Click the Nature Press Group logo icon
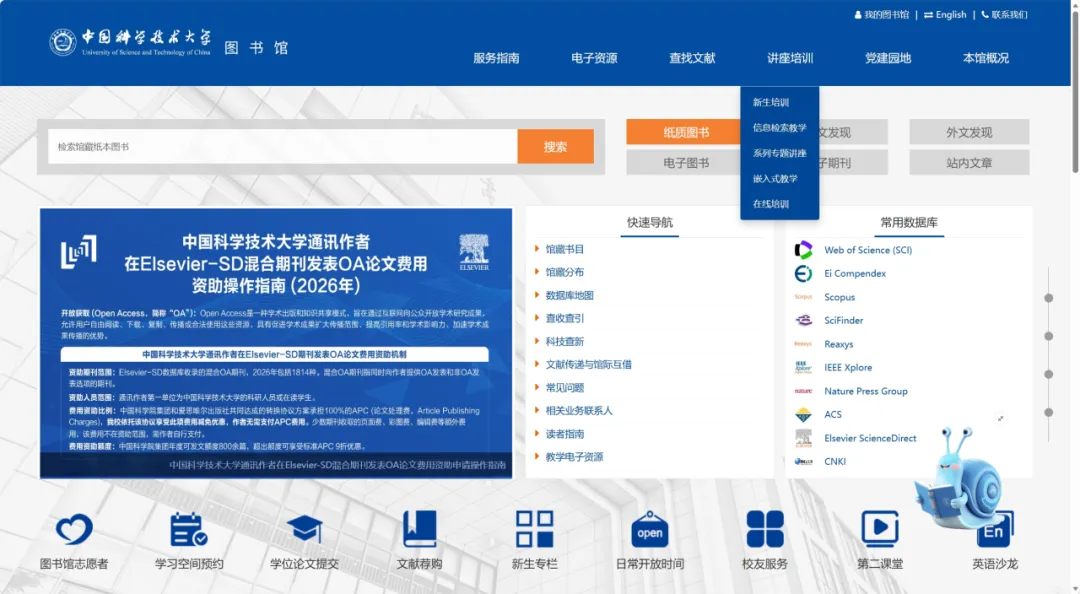Screen dimensions: 1080x594 click(x=803, y=391)
